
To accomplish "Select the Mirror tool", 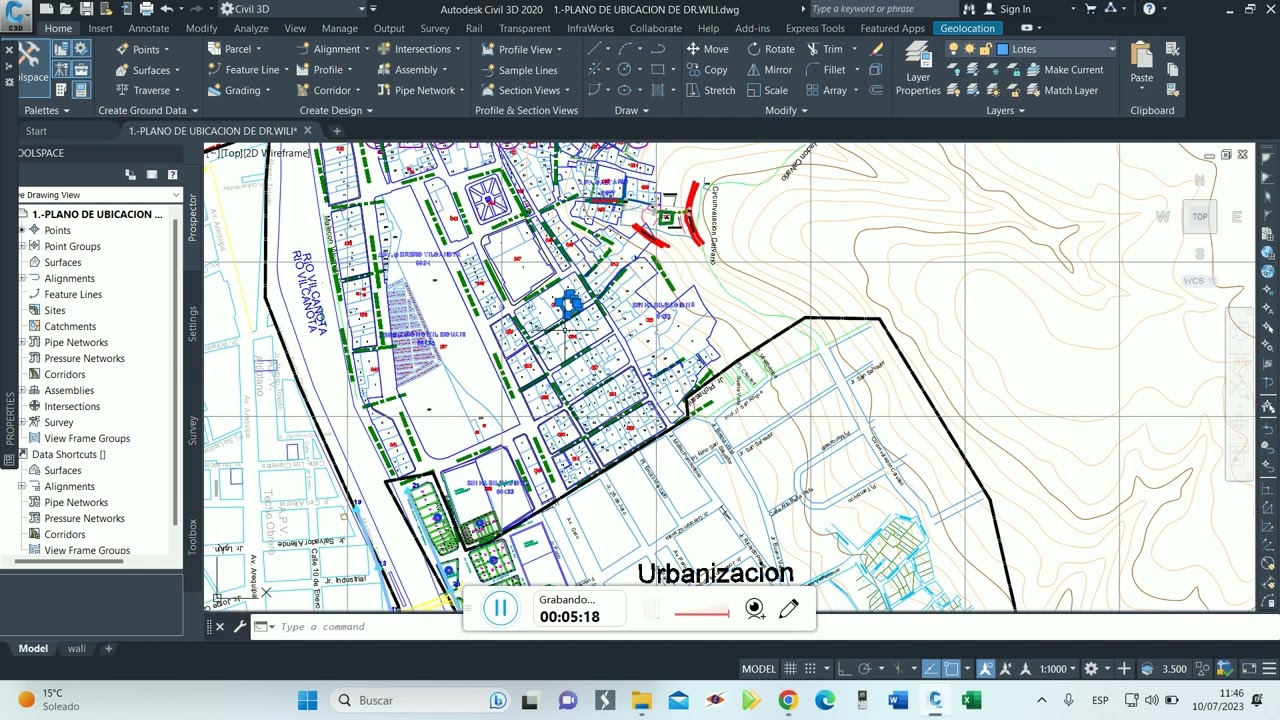I will [x=769, y=70].
